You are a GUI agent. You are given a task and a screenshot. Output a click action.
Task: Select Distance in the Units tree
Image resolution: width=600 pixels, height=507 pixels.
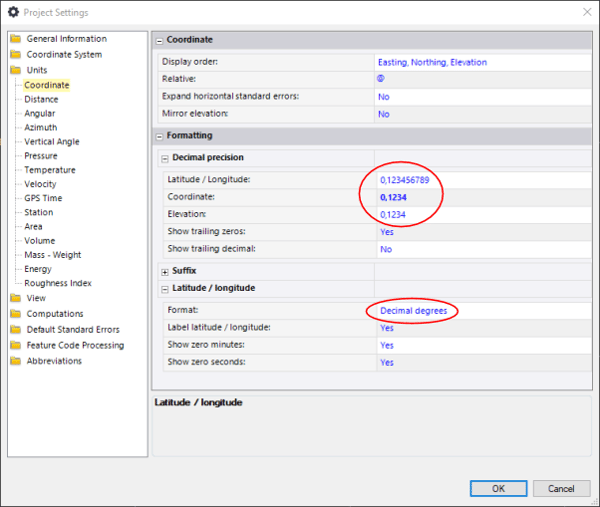tap(41, 99)
